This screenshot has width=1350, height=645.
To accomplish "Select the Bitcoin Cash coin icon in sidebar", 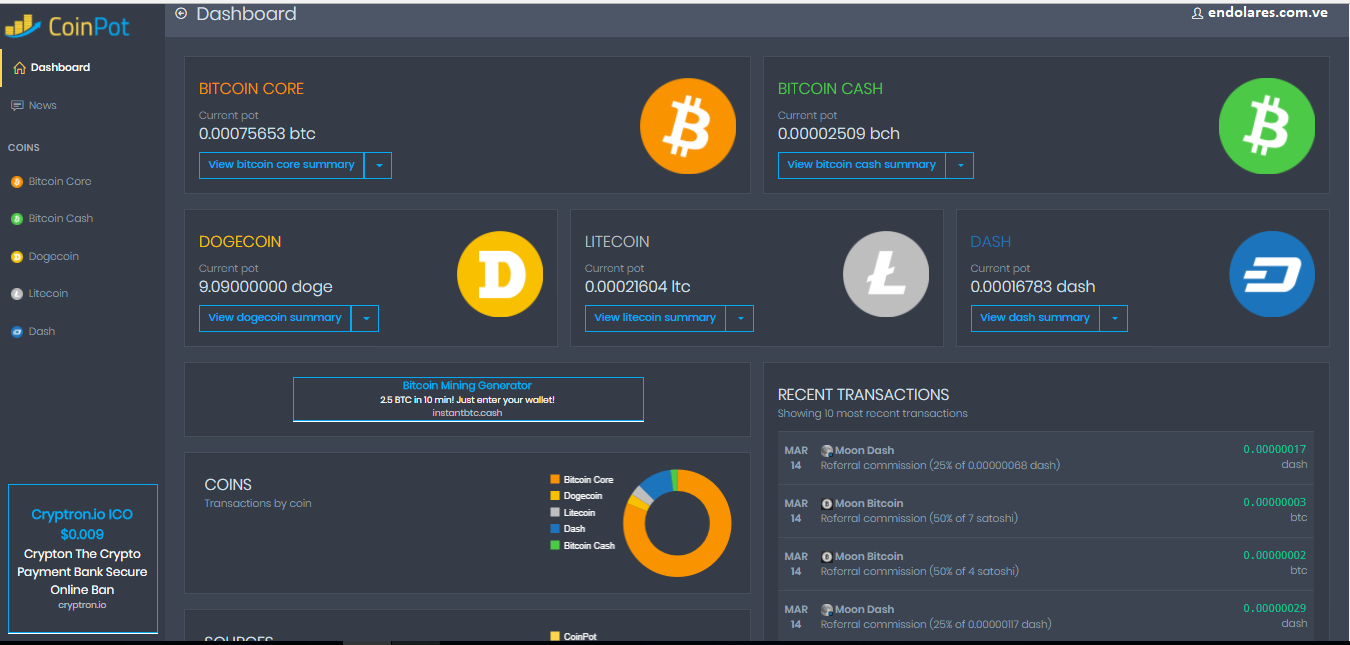I will click(x=16, y=218).
